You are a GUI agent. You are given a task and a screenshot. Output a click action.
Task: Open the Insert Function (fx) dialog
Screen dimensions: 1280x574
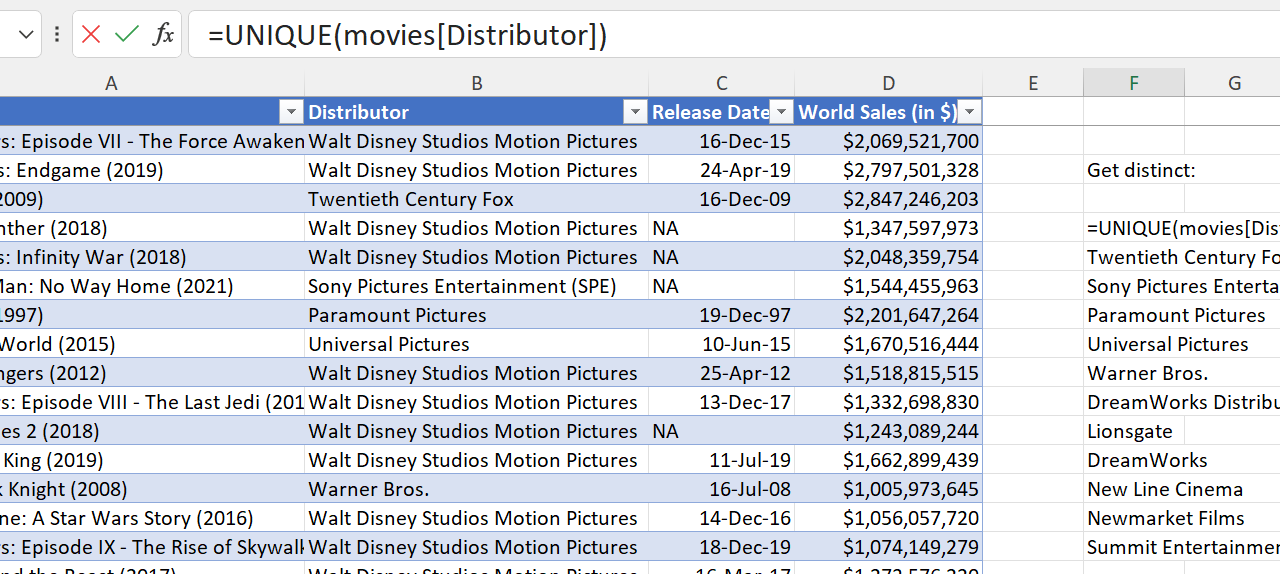point(163,35)
